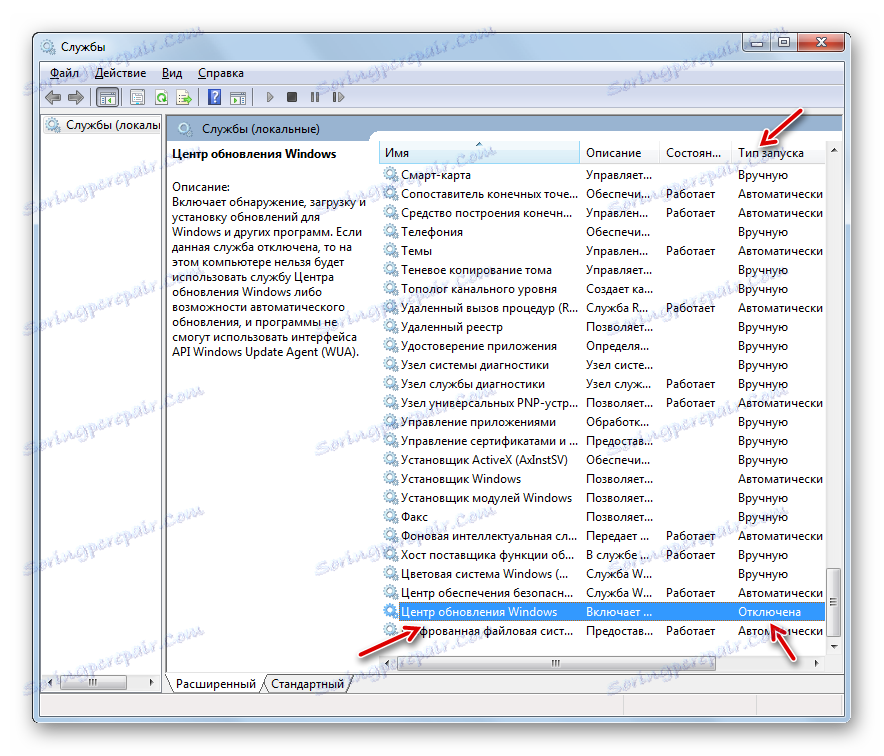The height and width of the screenshot is (756, 884).
Task: Click the Pause service icon
Action: coord(315,97)
